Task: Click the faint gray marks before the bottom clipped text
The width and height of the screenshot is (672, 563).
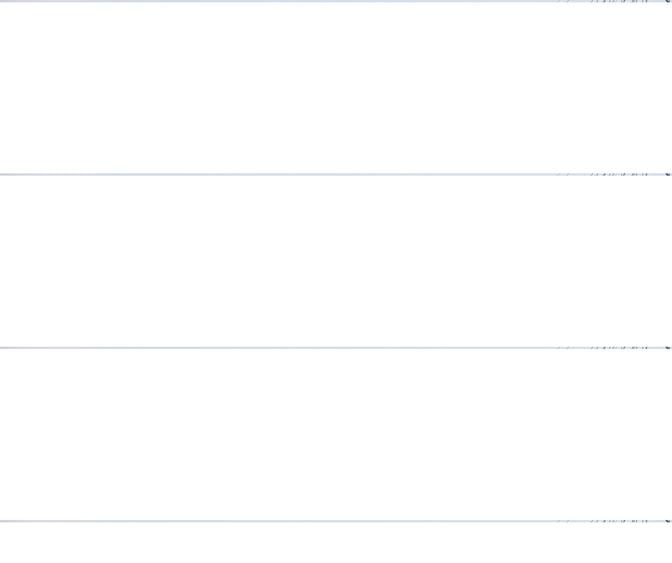Action: 563,521
